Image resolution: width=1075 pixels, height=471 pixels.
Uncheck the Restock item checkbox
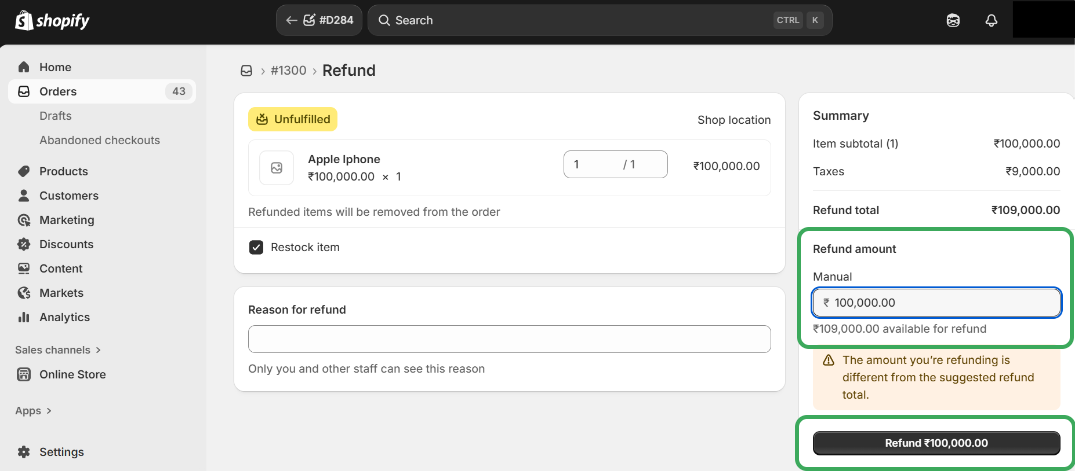click(256, 247)
